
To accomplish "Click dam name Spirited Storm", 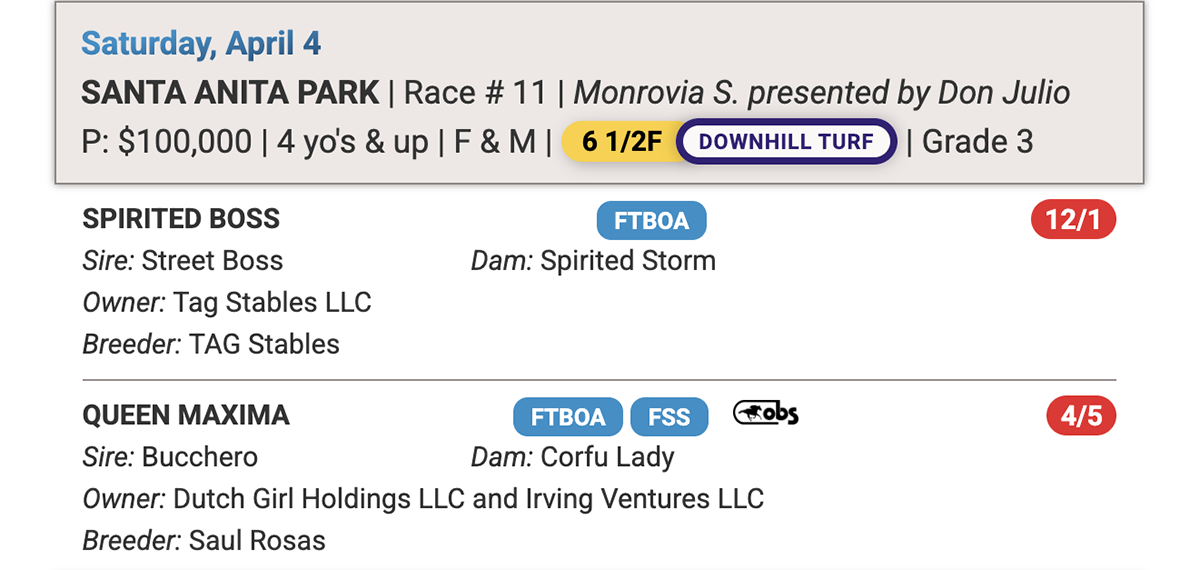I will tap(628, 261).
